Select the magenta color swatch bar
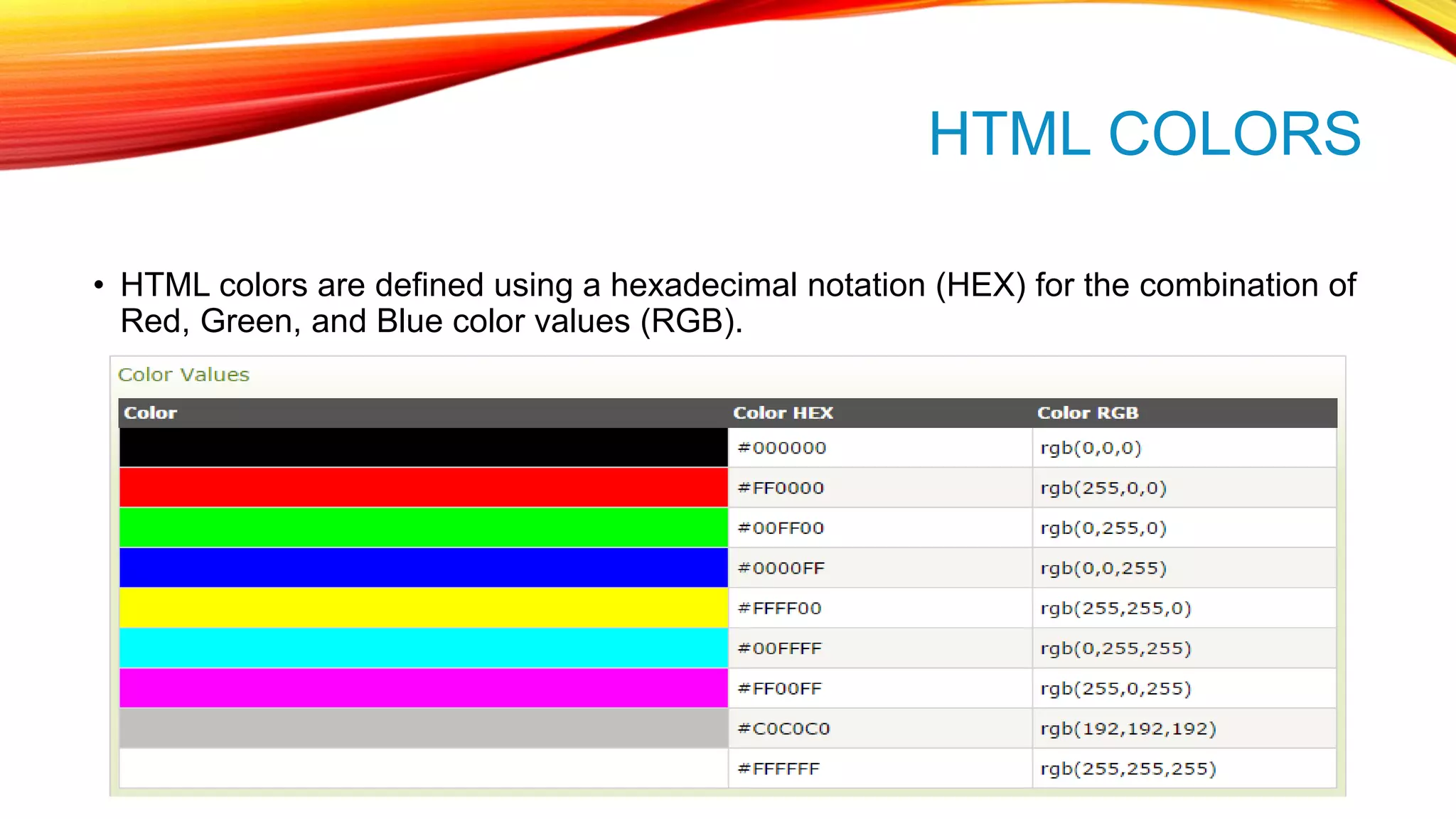 click(x=423, y=688)
